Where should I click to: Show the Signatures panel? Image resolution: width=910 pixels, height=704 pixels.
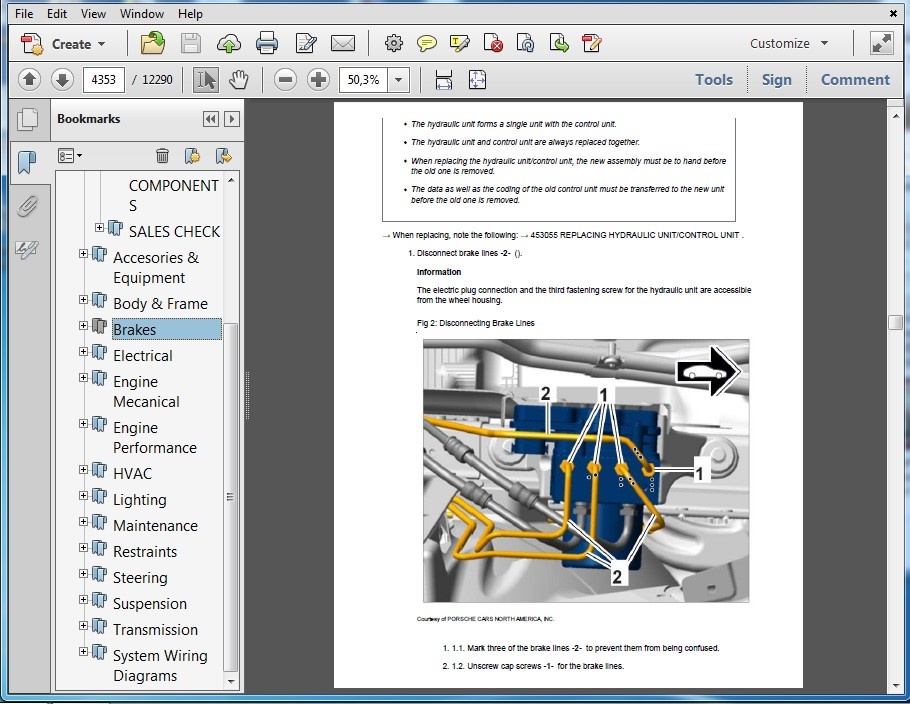coord(27,250)
